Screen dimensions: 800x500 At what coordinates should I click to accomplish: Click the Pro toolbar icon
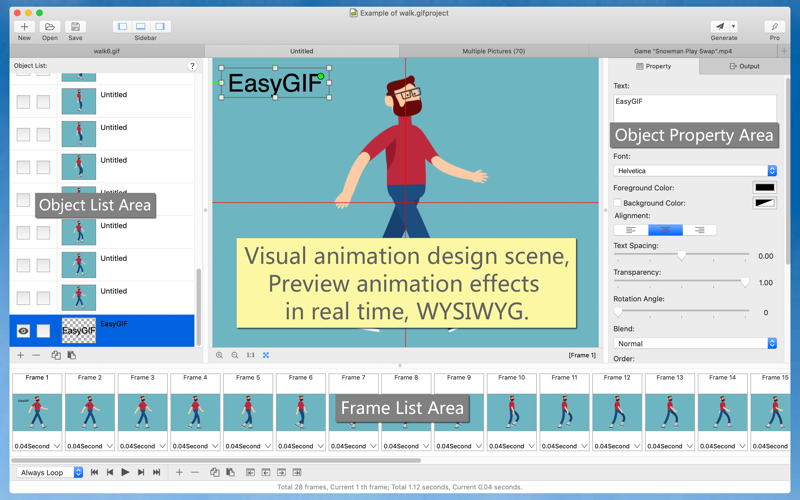coord(774,27)
